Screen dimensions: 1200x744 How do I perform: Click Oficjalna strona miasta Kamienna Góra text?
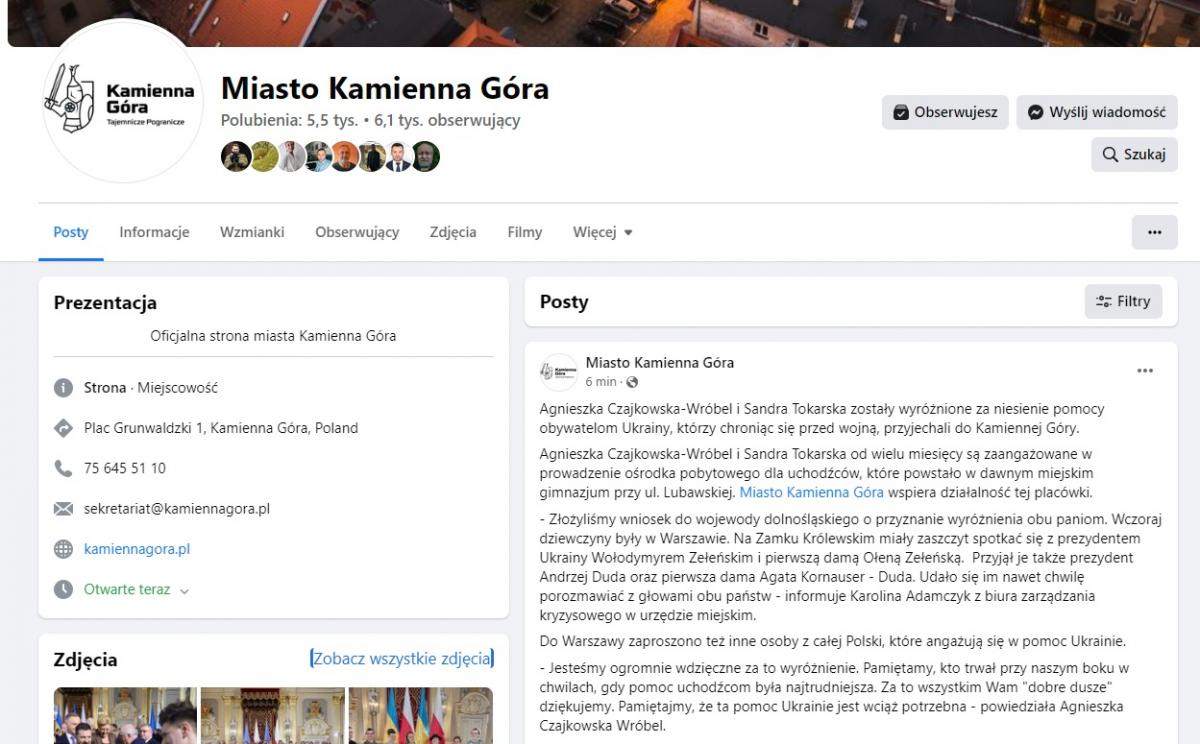click(273, 336)
